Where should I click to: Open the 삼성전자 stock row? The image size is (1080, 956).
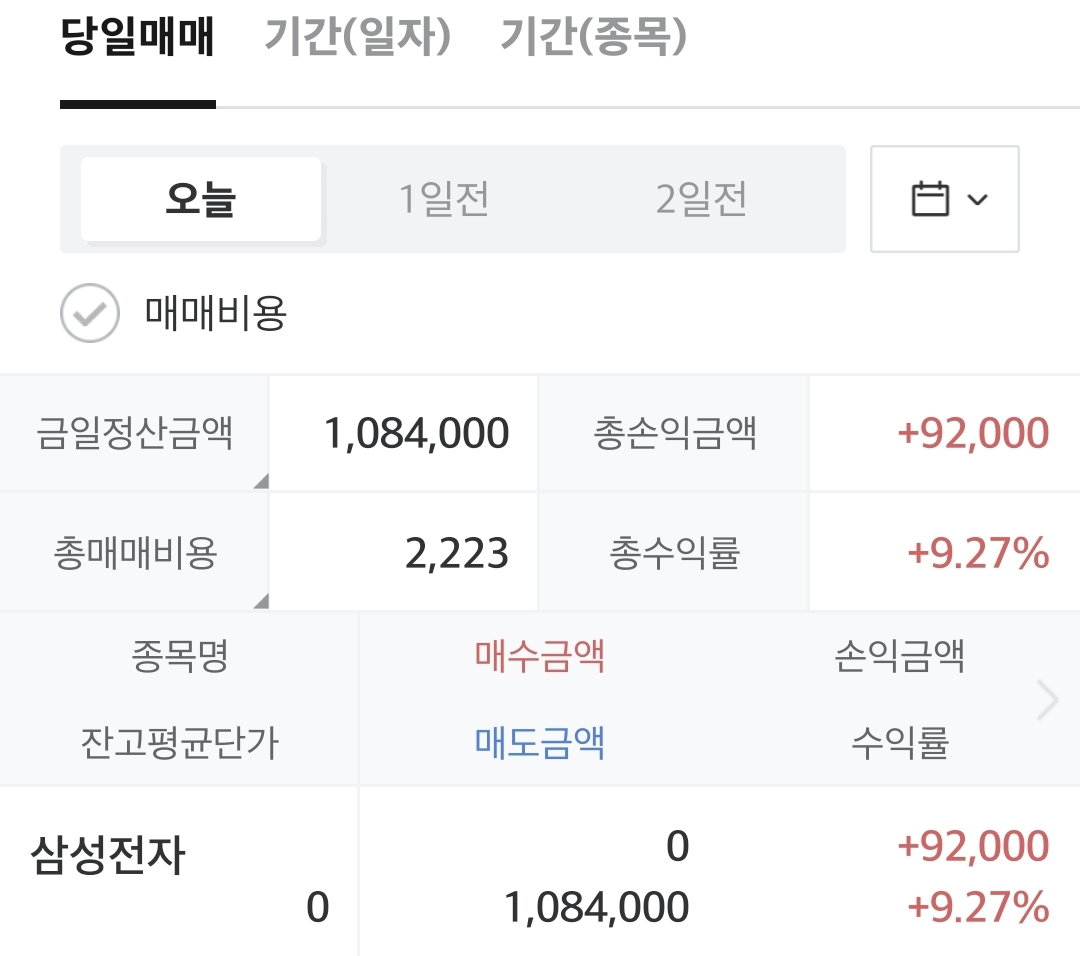pos(540,872)
